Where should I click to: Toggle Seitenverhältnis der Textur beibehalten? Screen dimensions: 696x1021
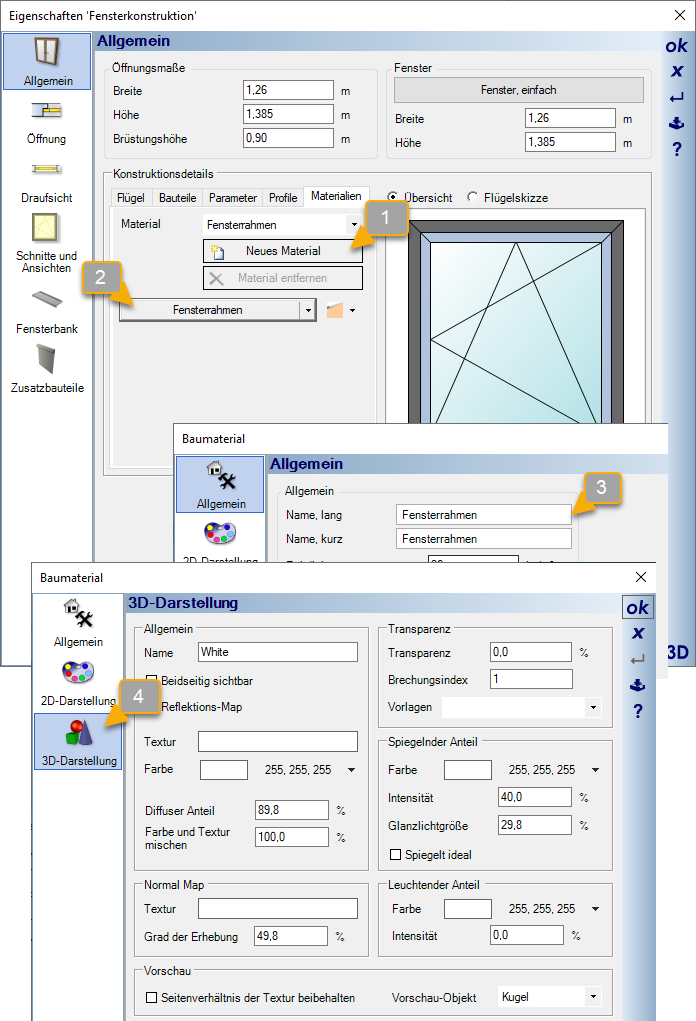pyautogui.click(x=152, y=998)
